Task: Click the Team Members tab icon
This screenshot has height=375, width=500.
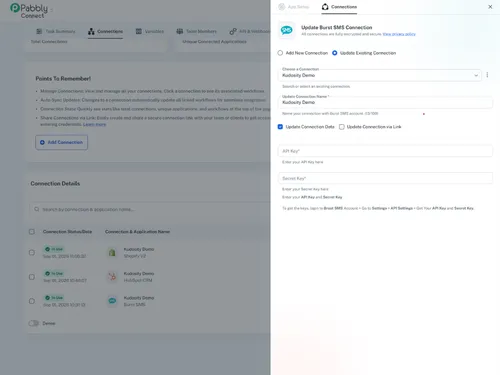Action: [180, 31]
